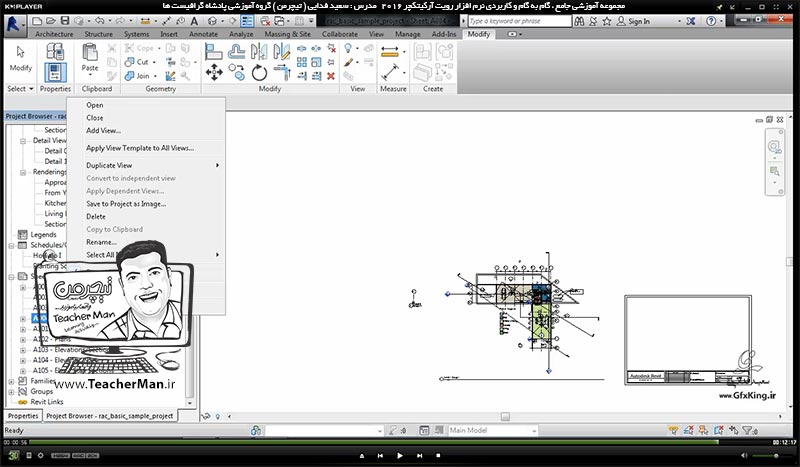Click the Join geometry button
The image size is (800, 467).
137,76
